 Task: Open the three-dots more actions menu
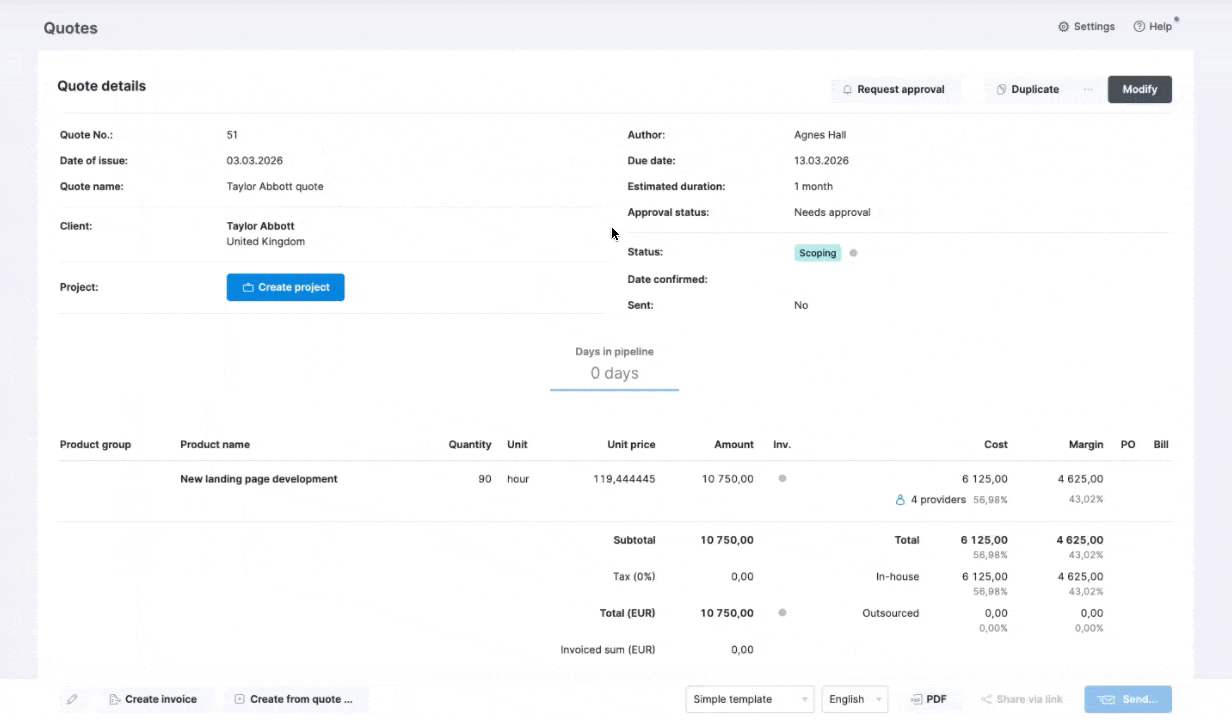click(1088, 89)
